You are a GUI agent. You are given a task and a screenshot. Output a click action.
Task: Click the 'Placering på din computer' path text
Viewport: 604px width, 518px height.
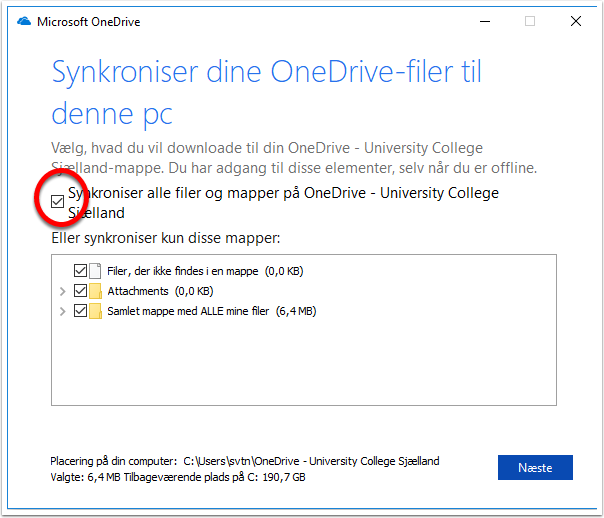pyautogui.click(x=245, y=461)
